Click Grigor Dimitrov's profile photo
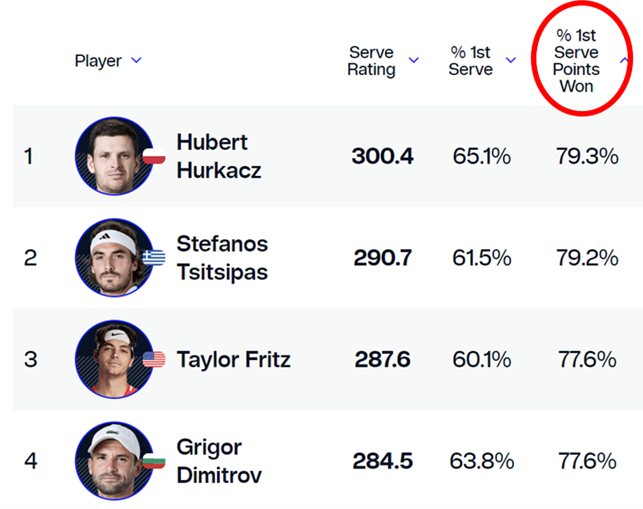Viewport: 643px width, 509px height. [113, 460]
